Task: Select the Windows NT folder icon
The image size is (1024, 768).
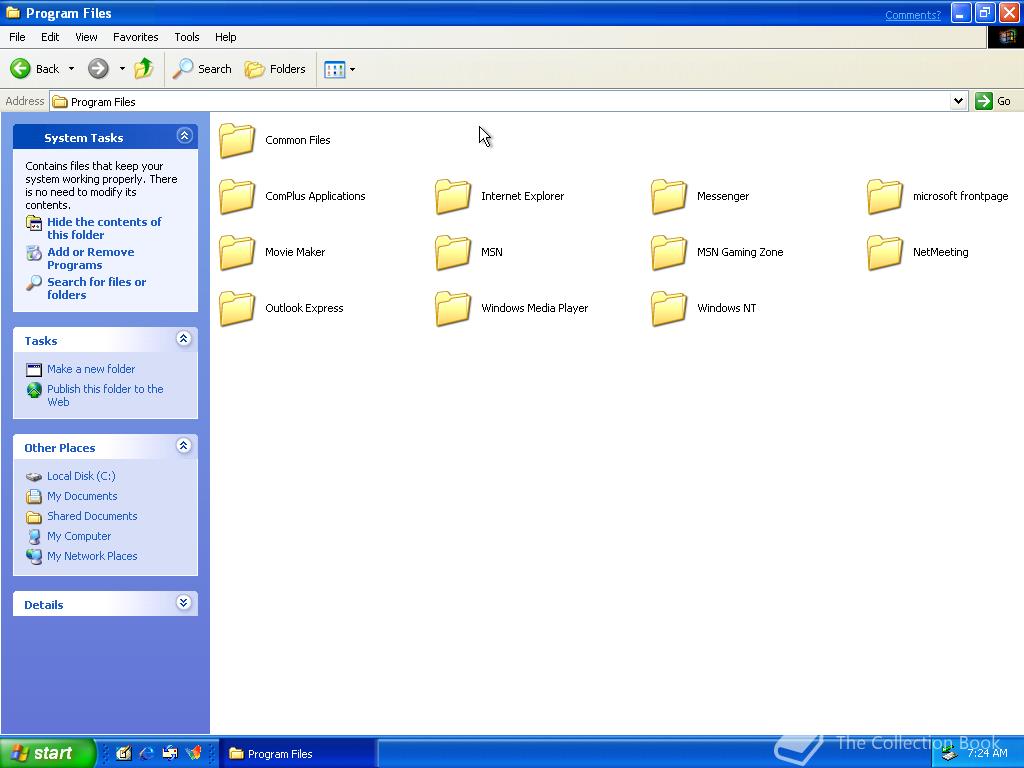Action: pyautogui.click(x=669, y=308)
